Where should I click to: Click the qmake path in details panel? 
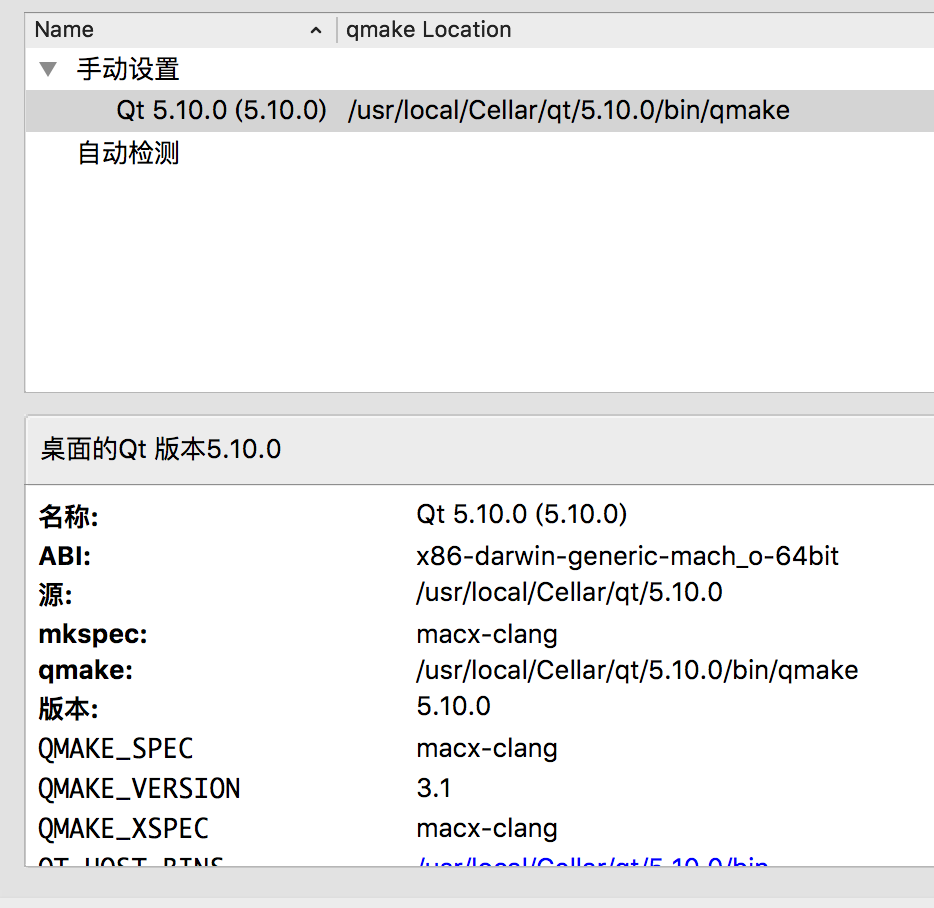click(x=636, y=670)
